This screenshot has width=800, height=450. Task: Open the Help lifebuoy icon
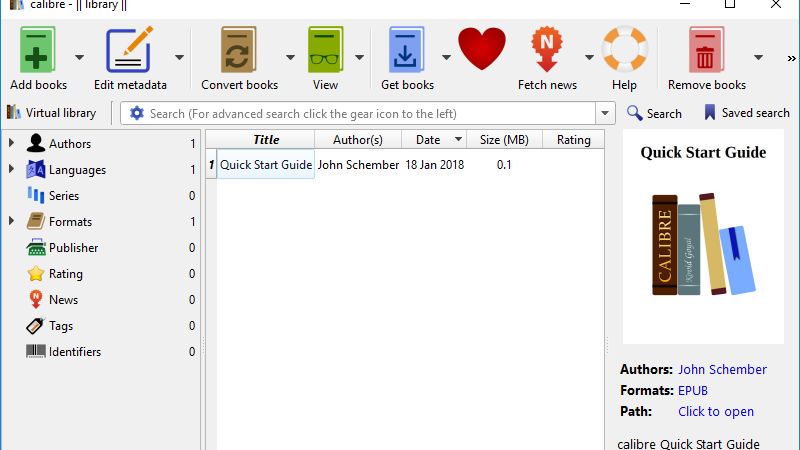point(624,49)
